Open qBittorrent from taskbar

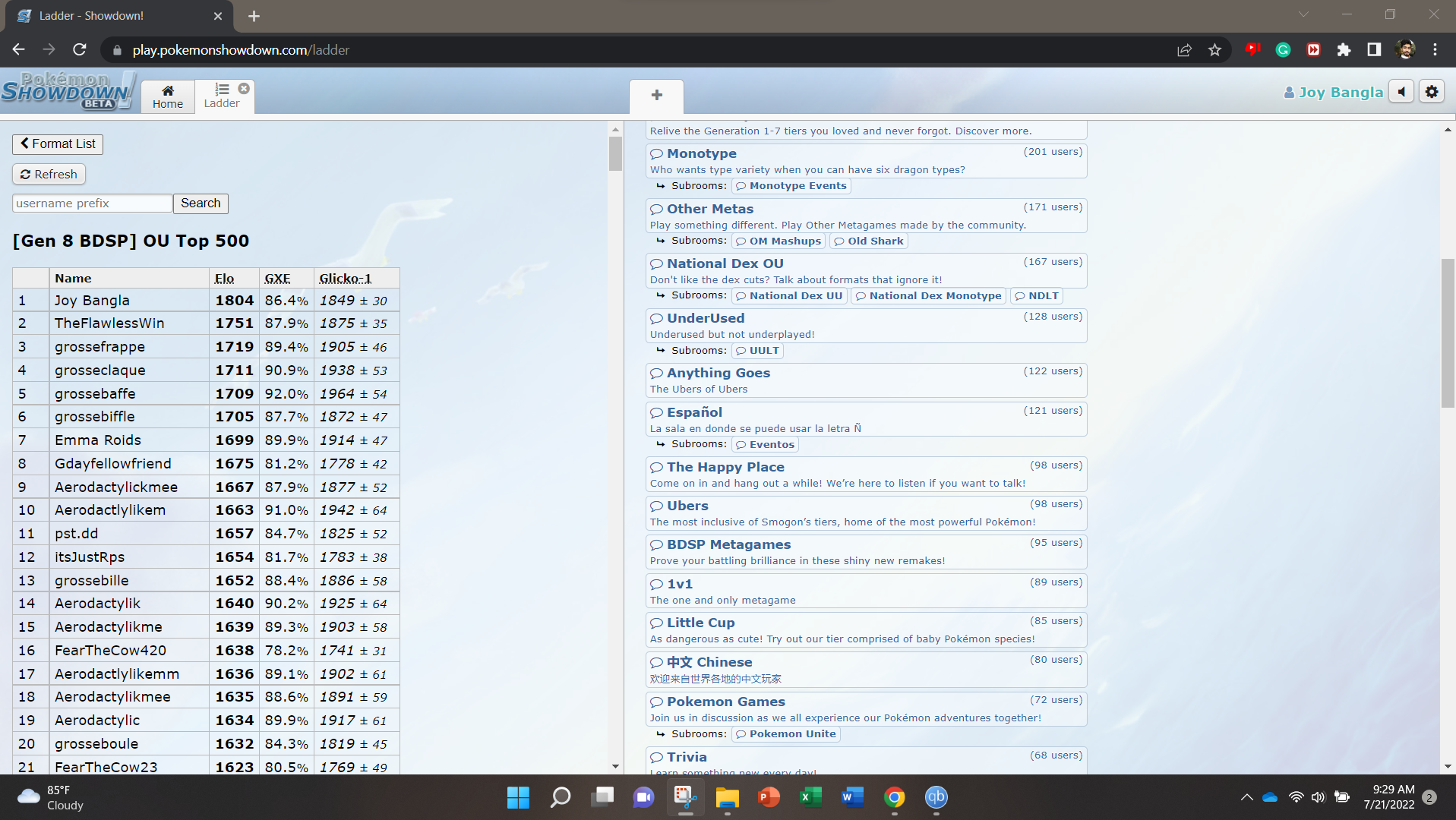coord(936,797)
